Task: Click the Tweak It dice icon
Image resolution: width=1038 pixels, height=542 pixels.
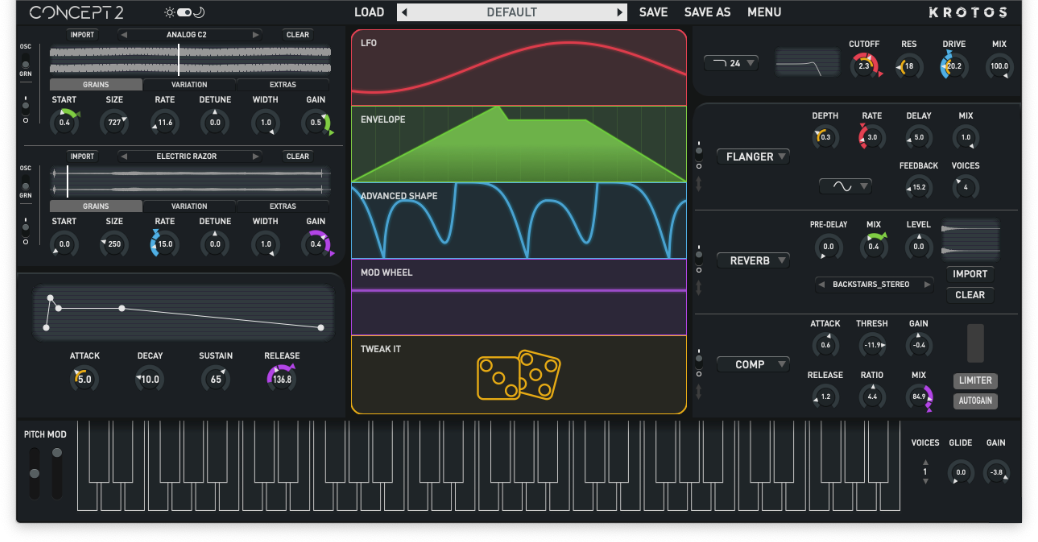Action: [518, 376]
